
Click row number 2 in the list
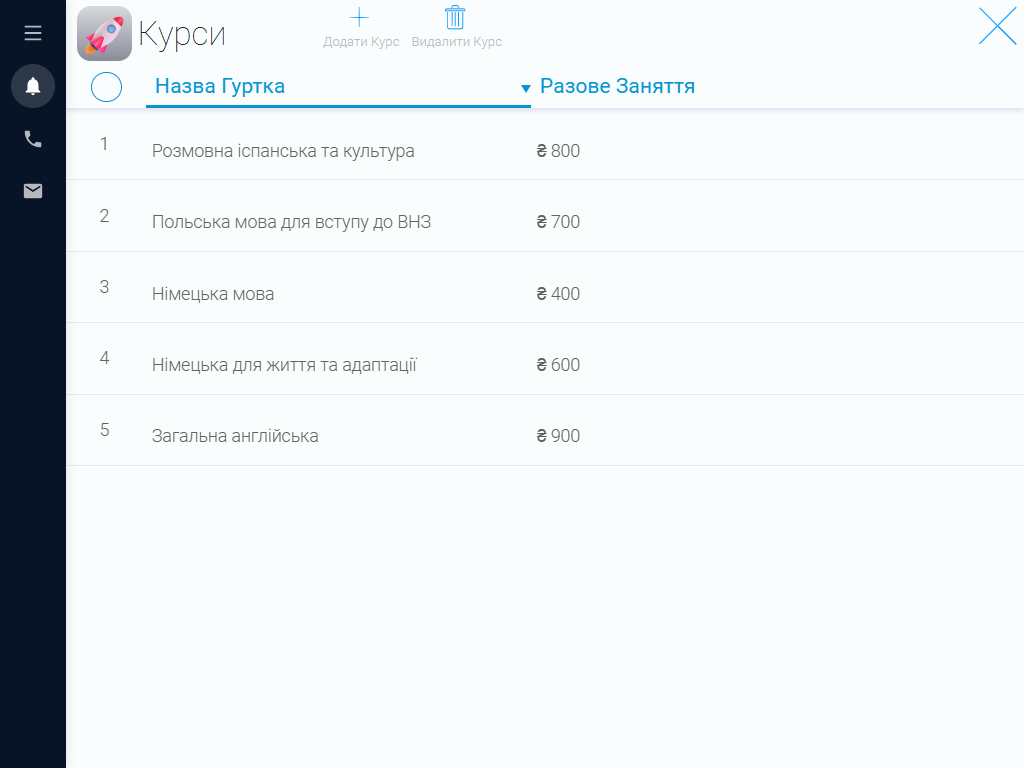tap(104, 216)
